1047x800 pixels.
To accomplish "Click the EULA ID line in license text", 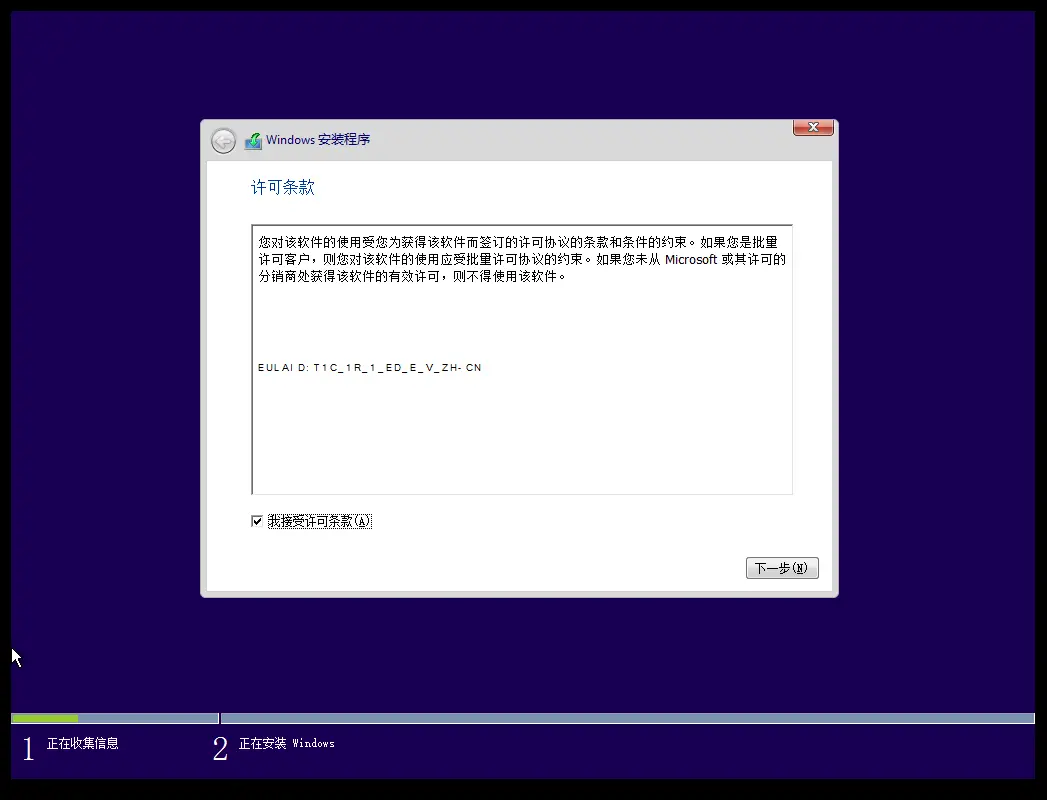I will pos(369,367).
